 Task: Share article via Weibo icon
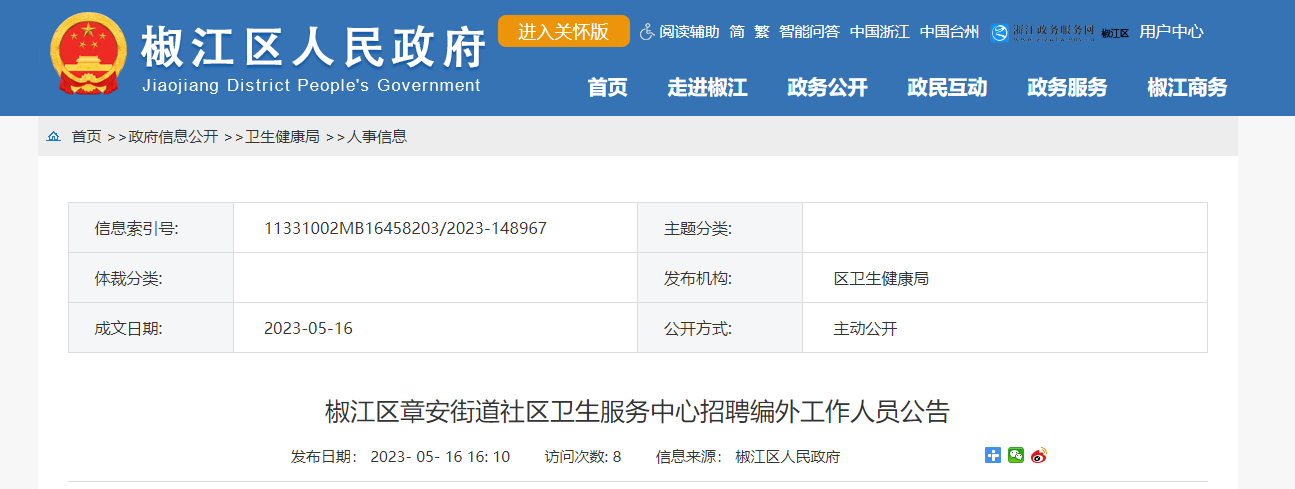click(1039, 456)
